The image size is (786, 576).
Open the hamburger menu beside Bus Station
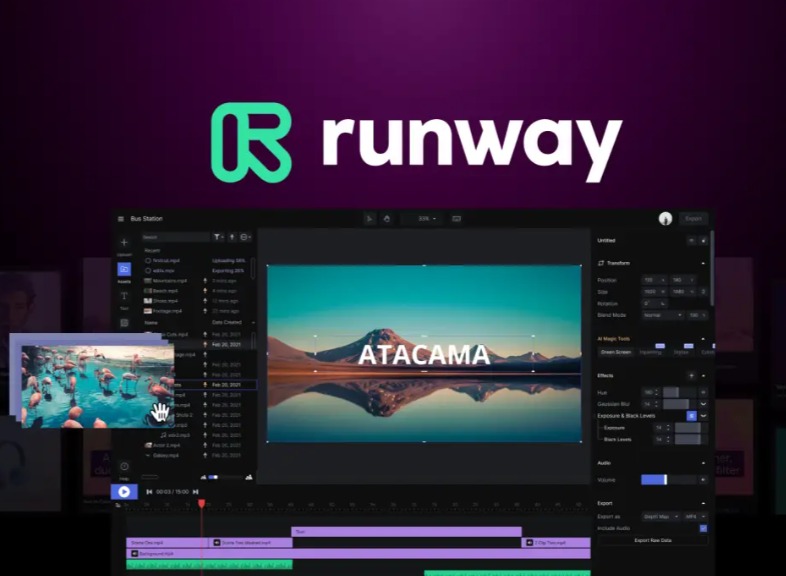(x=121, y=219)
